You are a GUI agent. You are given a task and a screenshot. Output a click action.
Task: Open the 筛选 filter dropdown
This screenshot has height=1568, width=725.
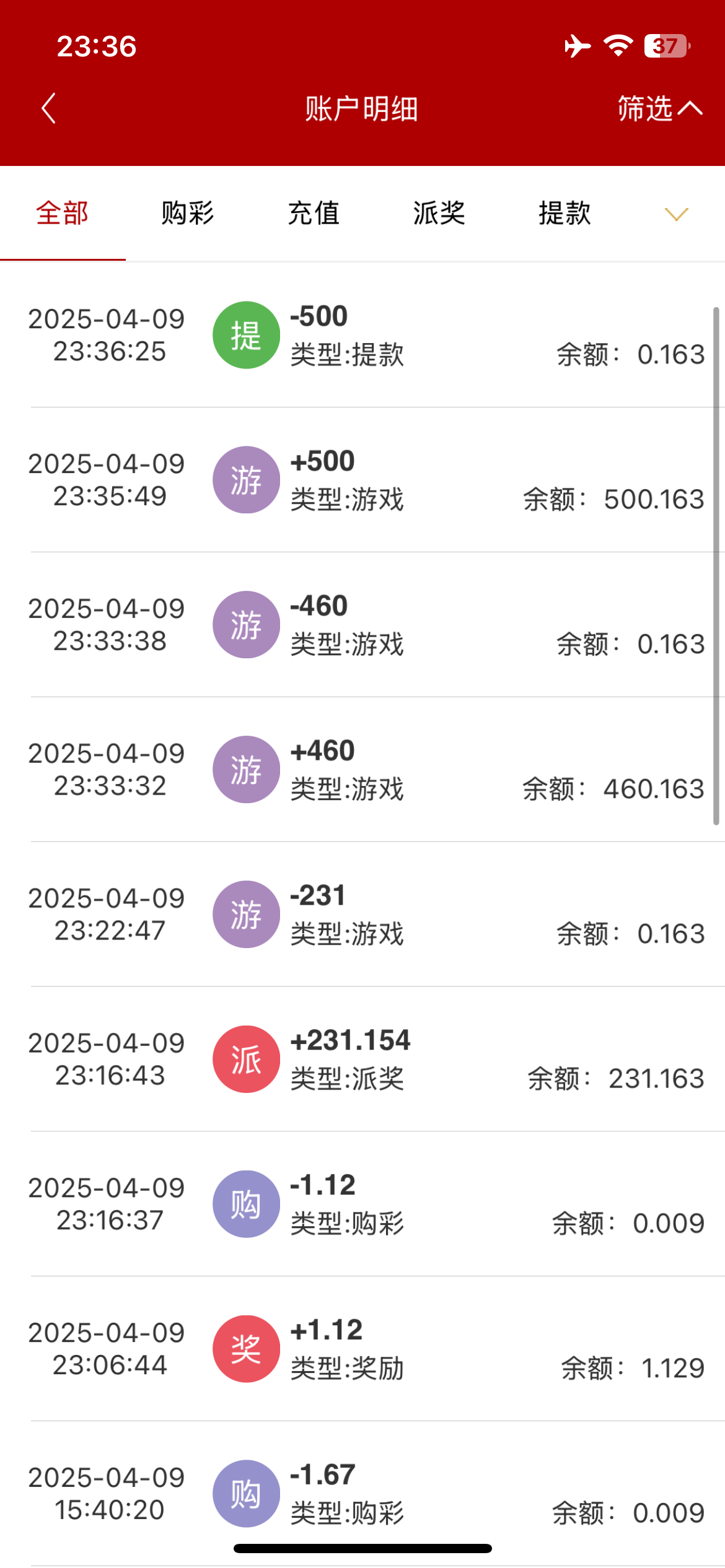[646, 109]
